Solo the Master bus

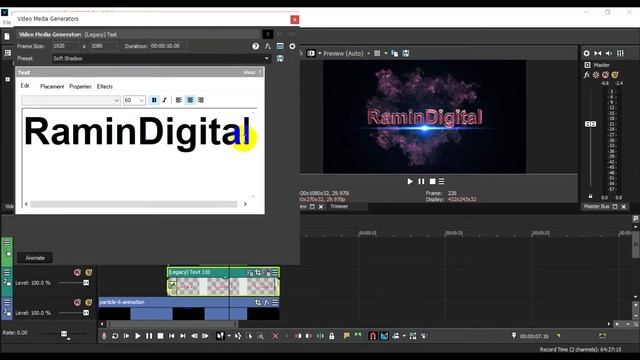pyautogui.click(x=615, y=75)
